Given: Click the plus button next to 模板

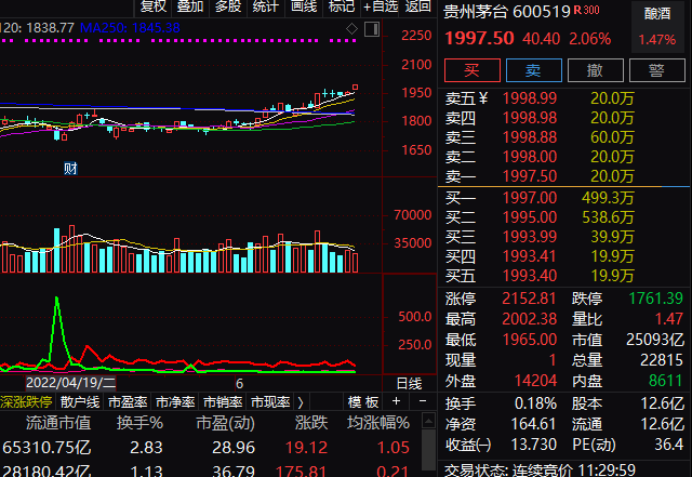Looking at the screenshot, I should point(396,401).
